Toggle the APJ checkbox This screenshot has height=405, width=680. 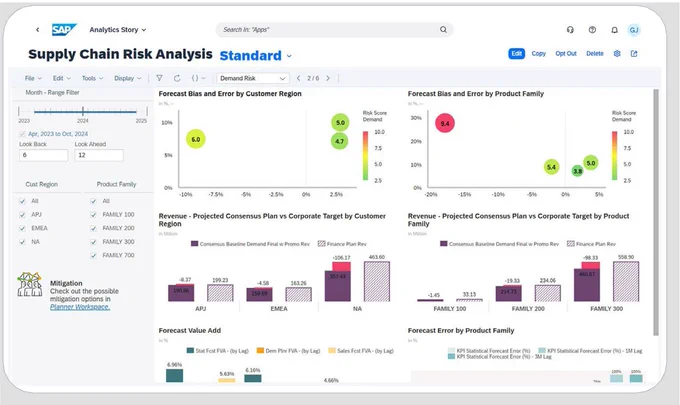coord(22,215)
